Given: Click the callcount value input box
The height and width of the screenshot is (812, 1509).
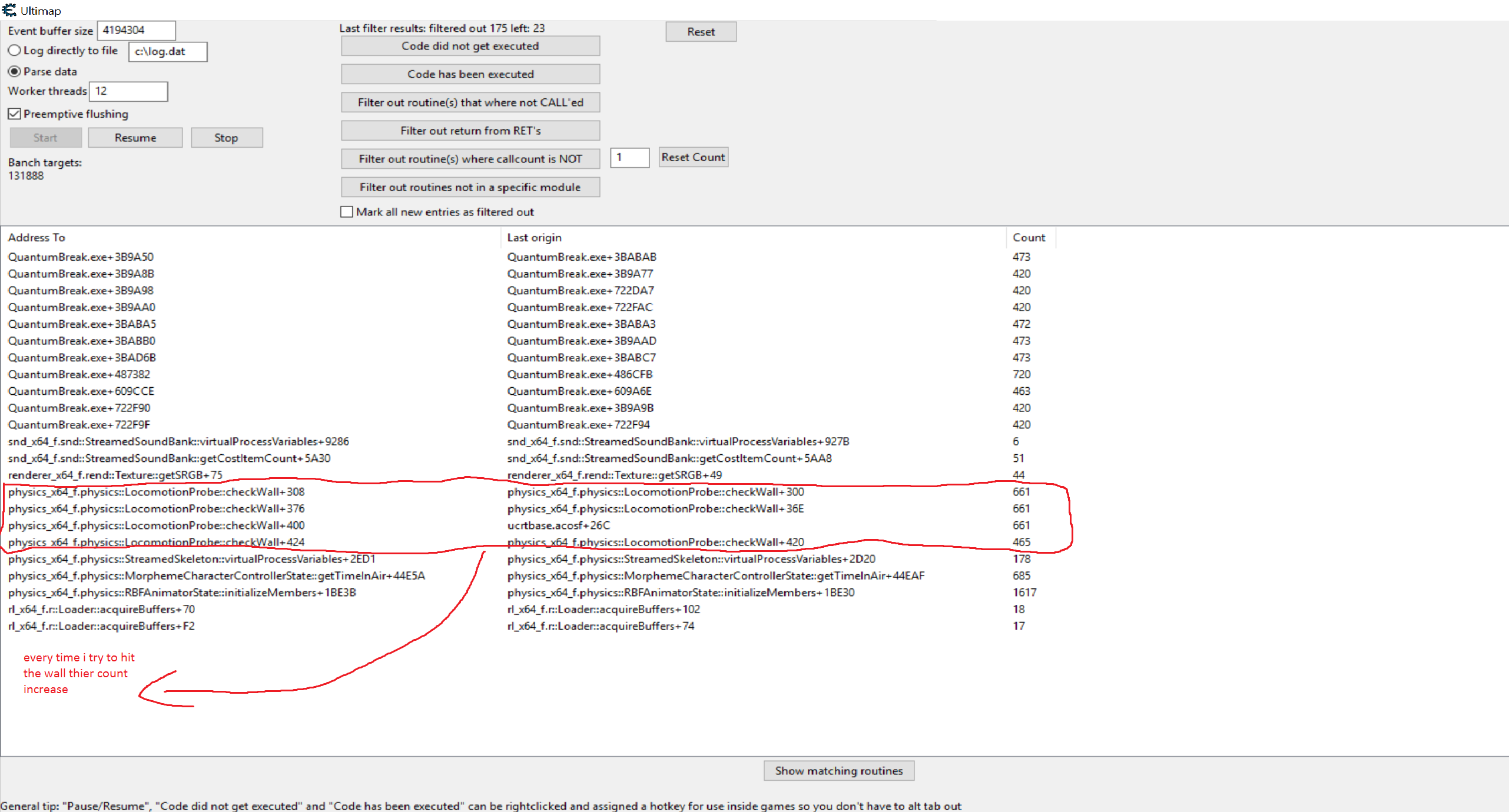Looking at the screenshot, I should pos(629,158).
